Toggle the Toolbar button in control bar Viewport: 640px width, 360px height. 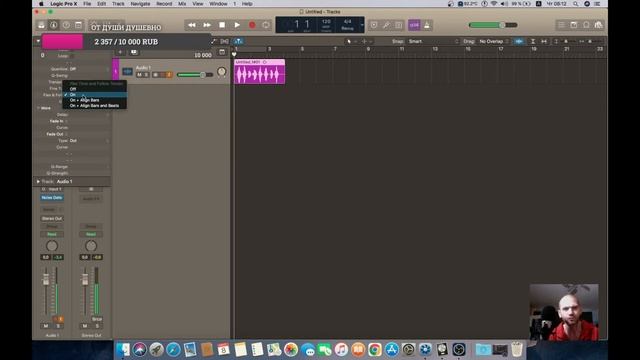click(x=78, y=25)
